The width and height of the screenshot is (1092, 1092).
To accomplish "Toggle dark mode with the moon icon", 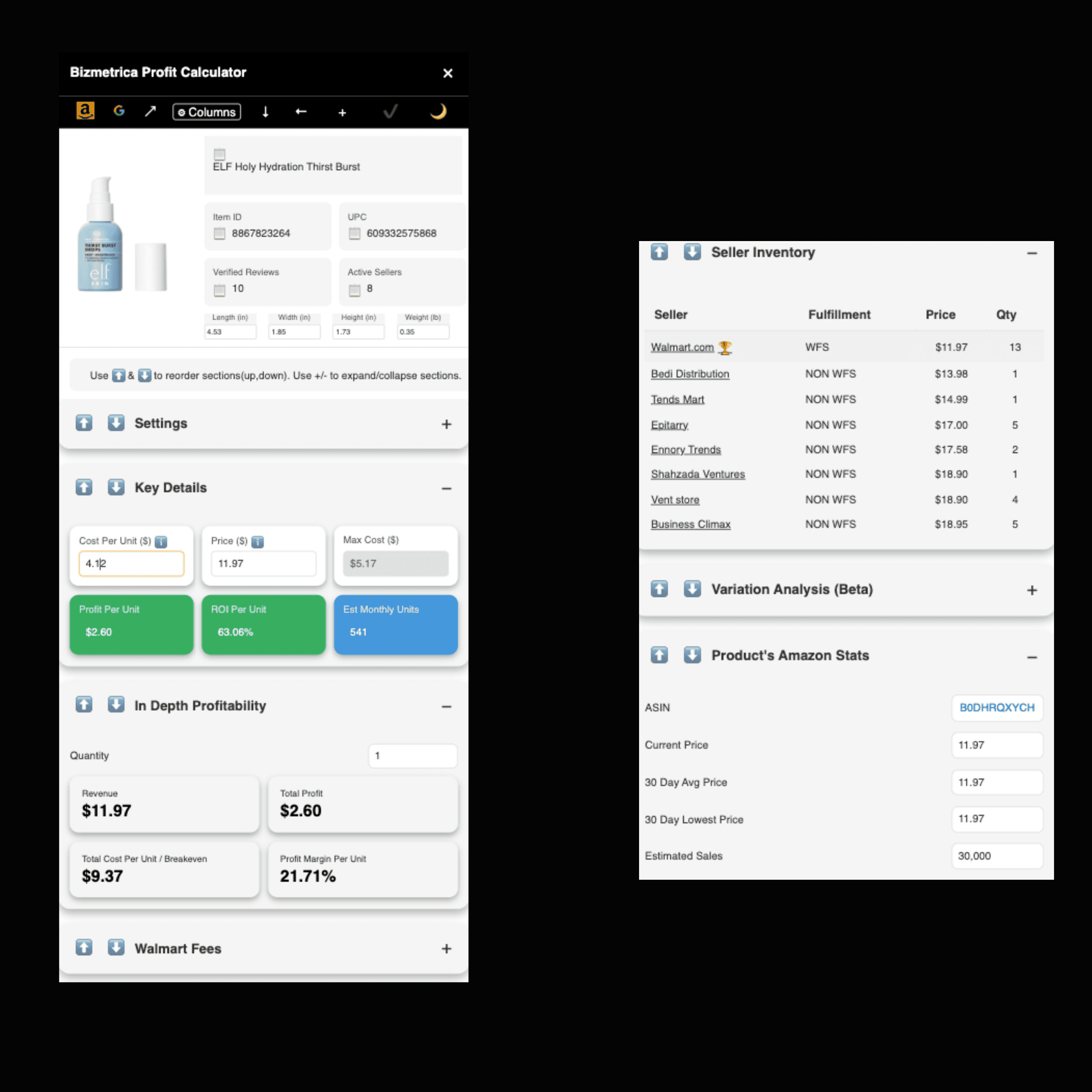I will click(438, 111).
